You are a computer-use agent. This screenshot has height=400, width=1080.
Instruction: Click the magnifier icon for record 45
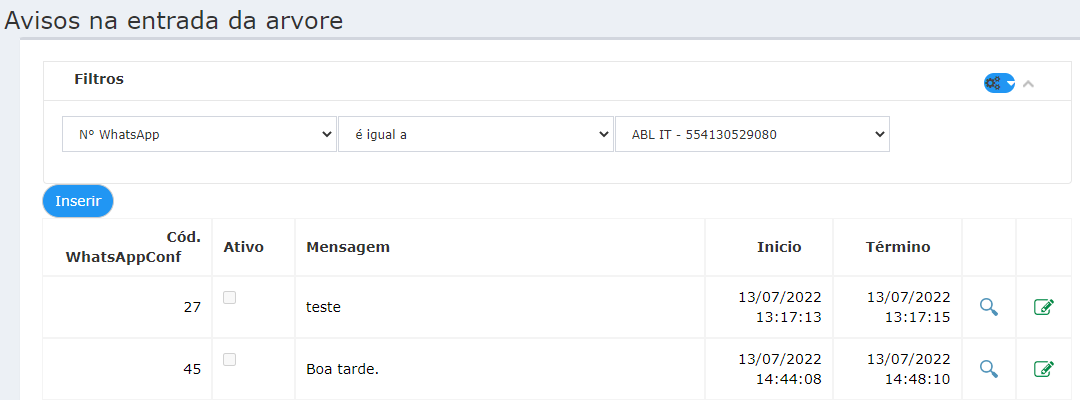coord(989,369)
